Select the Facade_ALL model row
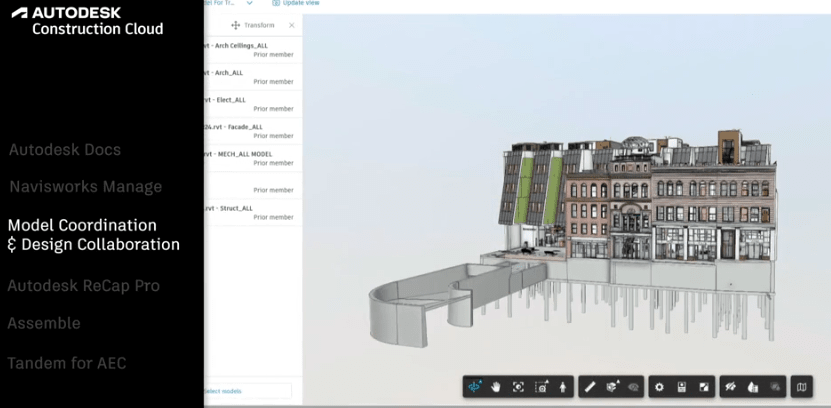 click(x=253, y=131)
